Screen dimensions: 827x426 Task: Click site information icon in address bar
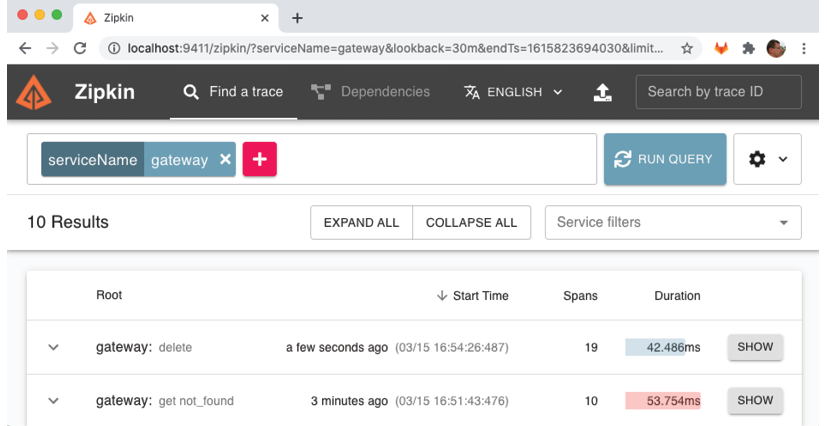[113, 49]
